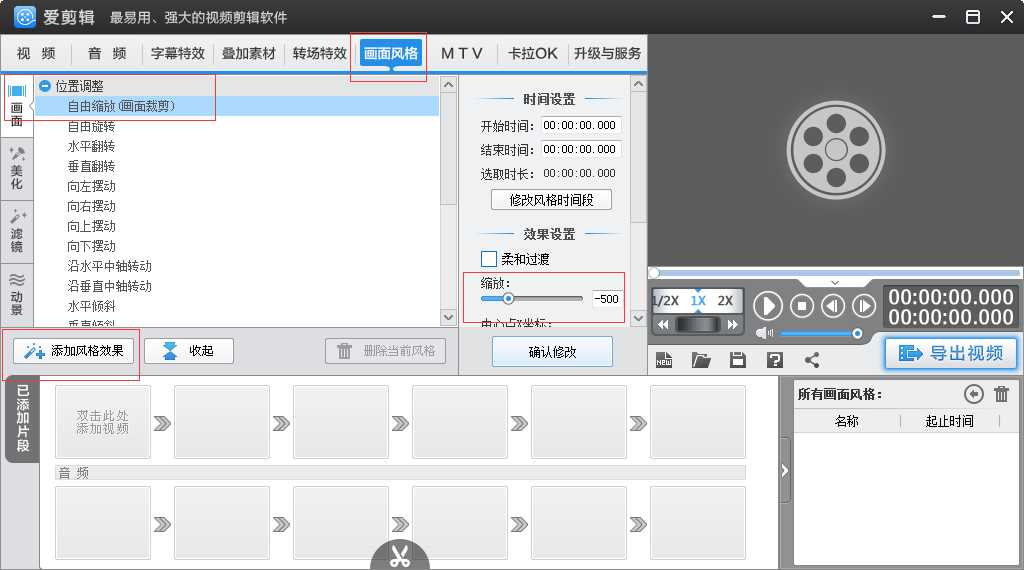Screen dimensions: 1024x570
Task: Select the 美化 sidebar category icon
Action: click(x=17, y=168)
